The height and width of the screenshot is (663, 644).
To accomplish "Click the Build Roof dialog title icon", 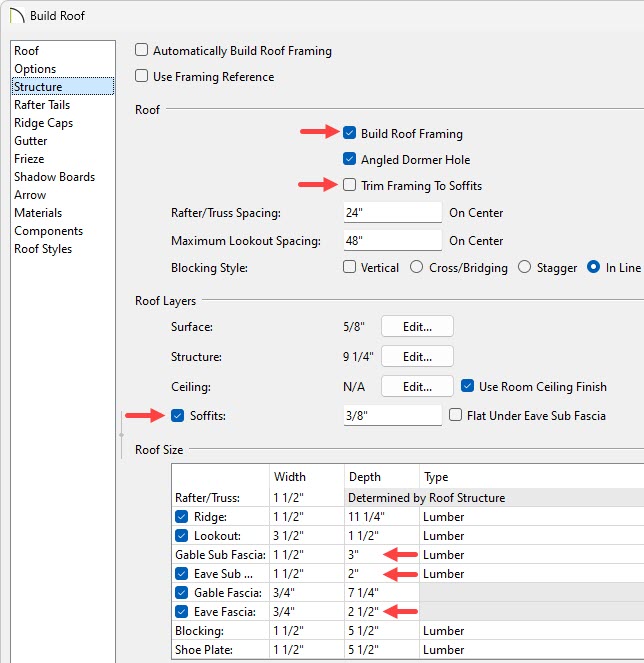I will click(x=16, y=16).
